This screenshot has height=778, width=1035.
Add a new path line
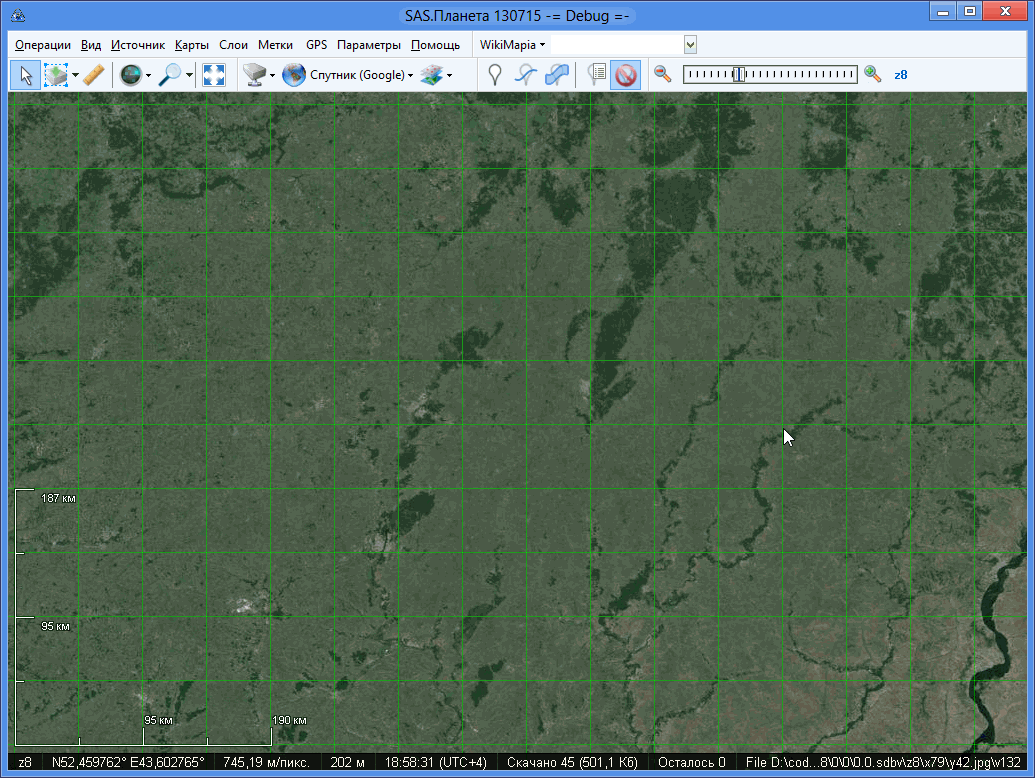click(526, 75)
